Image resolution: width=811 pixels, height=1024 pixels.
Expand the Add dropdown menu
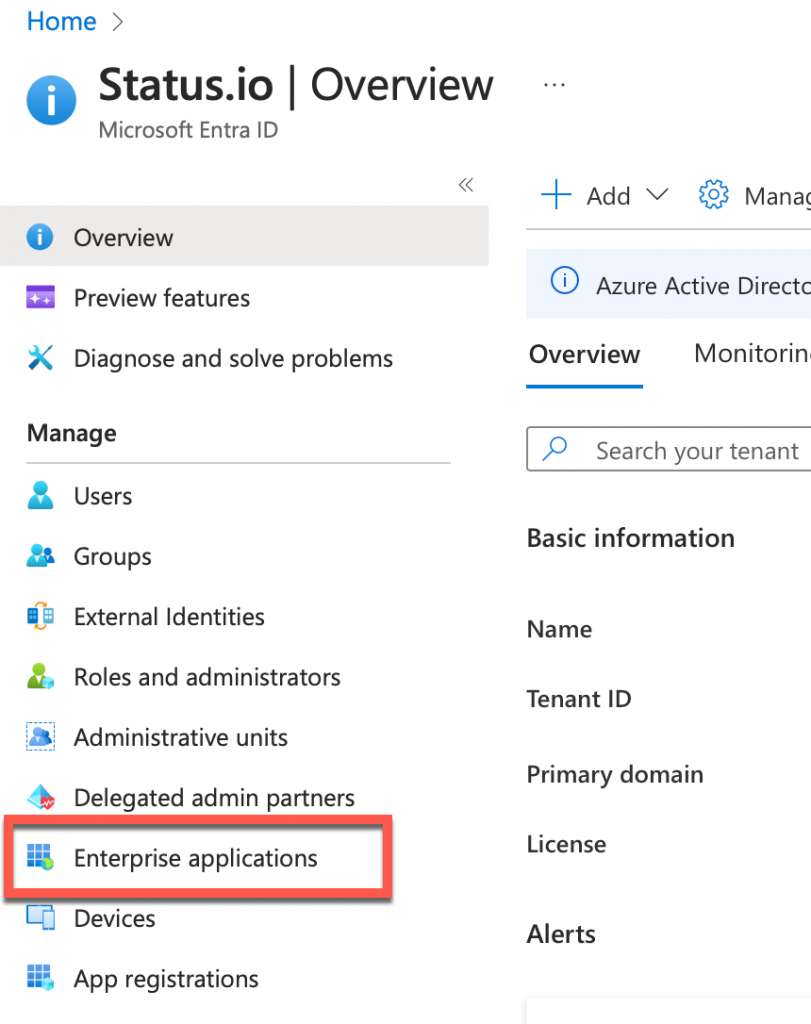point(657,196)
